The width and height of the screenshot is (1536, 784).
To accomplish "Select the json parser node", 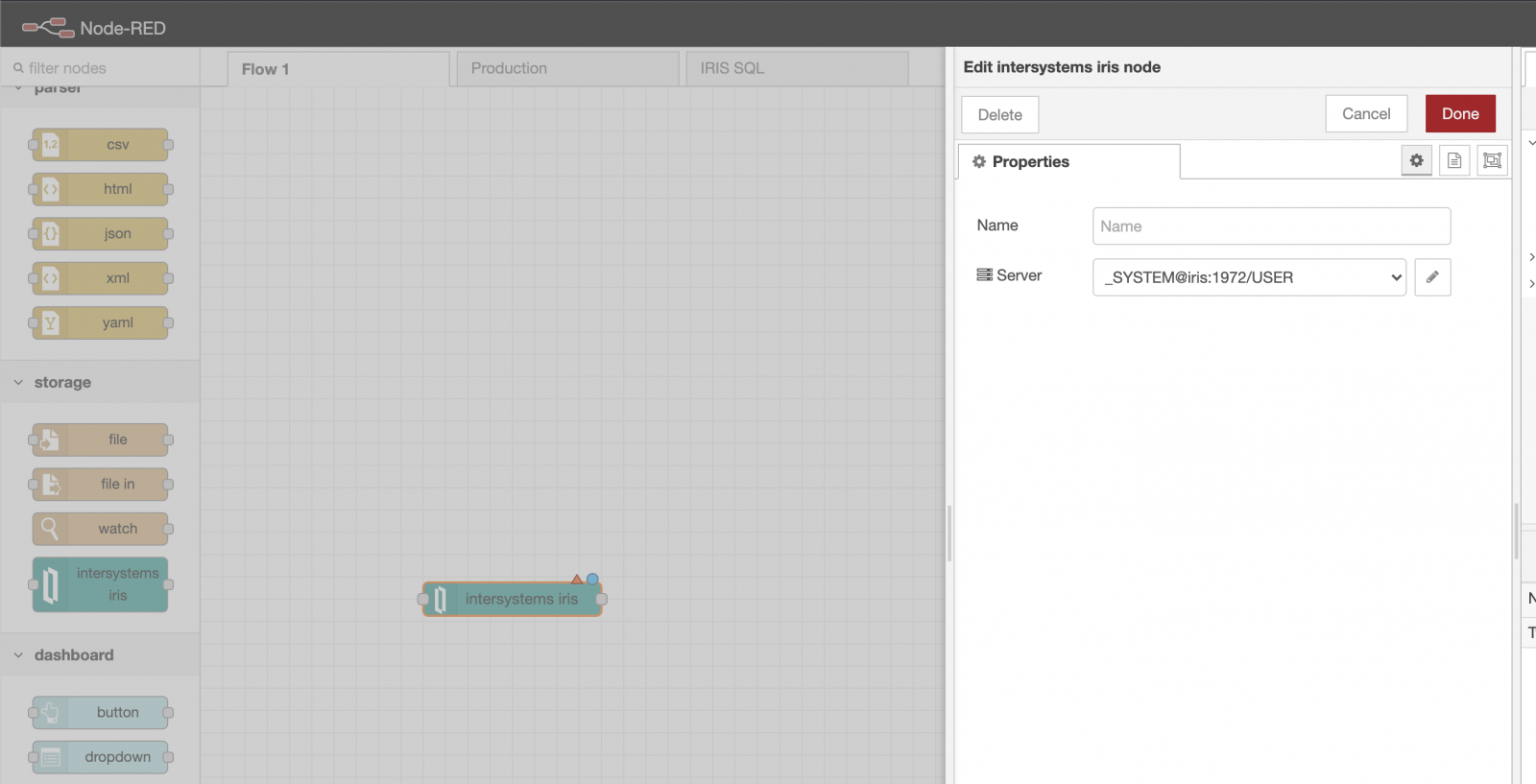I will [100, 233].
